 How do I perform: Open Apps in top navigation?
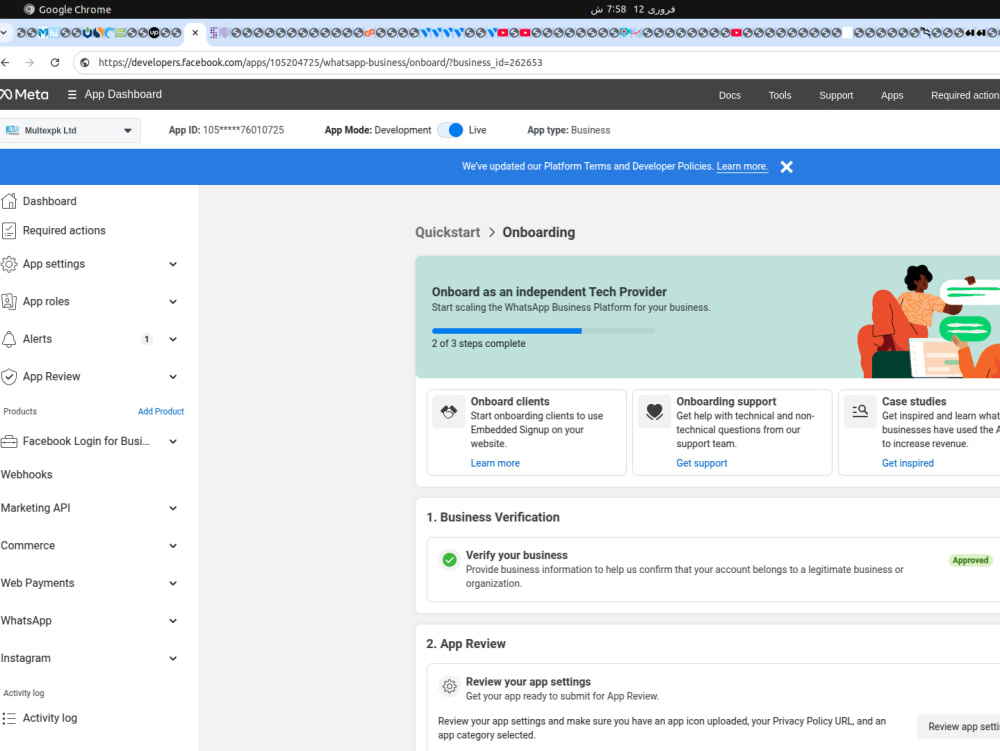tap(892, 95)
